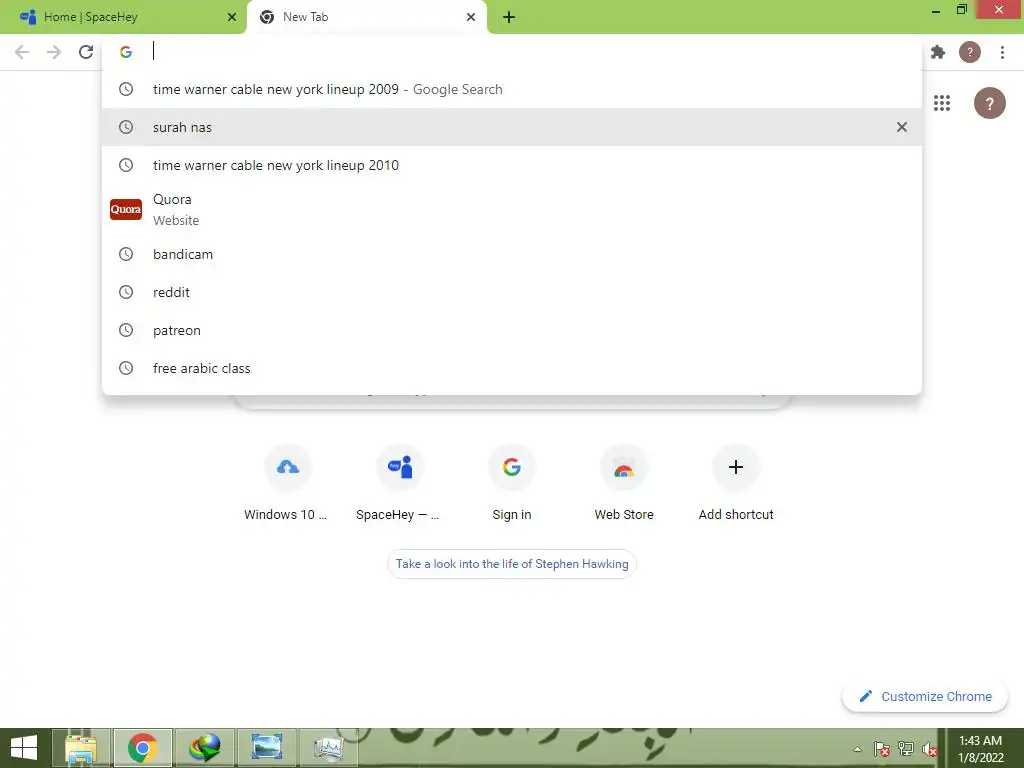The image size is (1024, 768).
Task: Open Chrome's three-dot menu
Action: [1002, 52]
